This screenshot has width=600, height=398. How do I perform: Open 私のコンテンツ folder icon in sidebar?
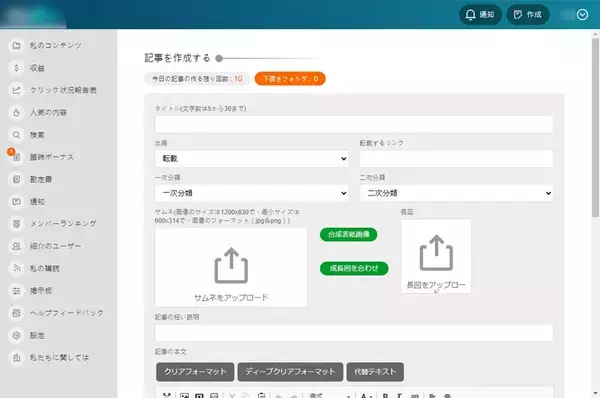(x=16, y=46)
